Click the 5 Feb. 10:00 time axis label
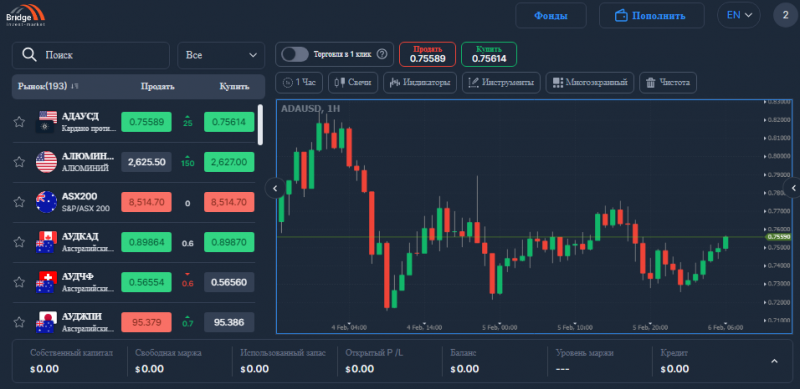Viewport: 800px width, 389px height. (575, 327)
